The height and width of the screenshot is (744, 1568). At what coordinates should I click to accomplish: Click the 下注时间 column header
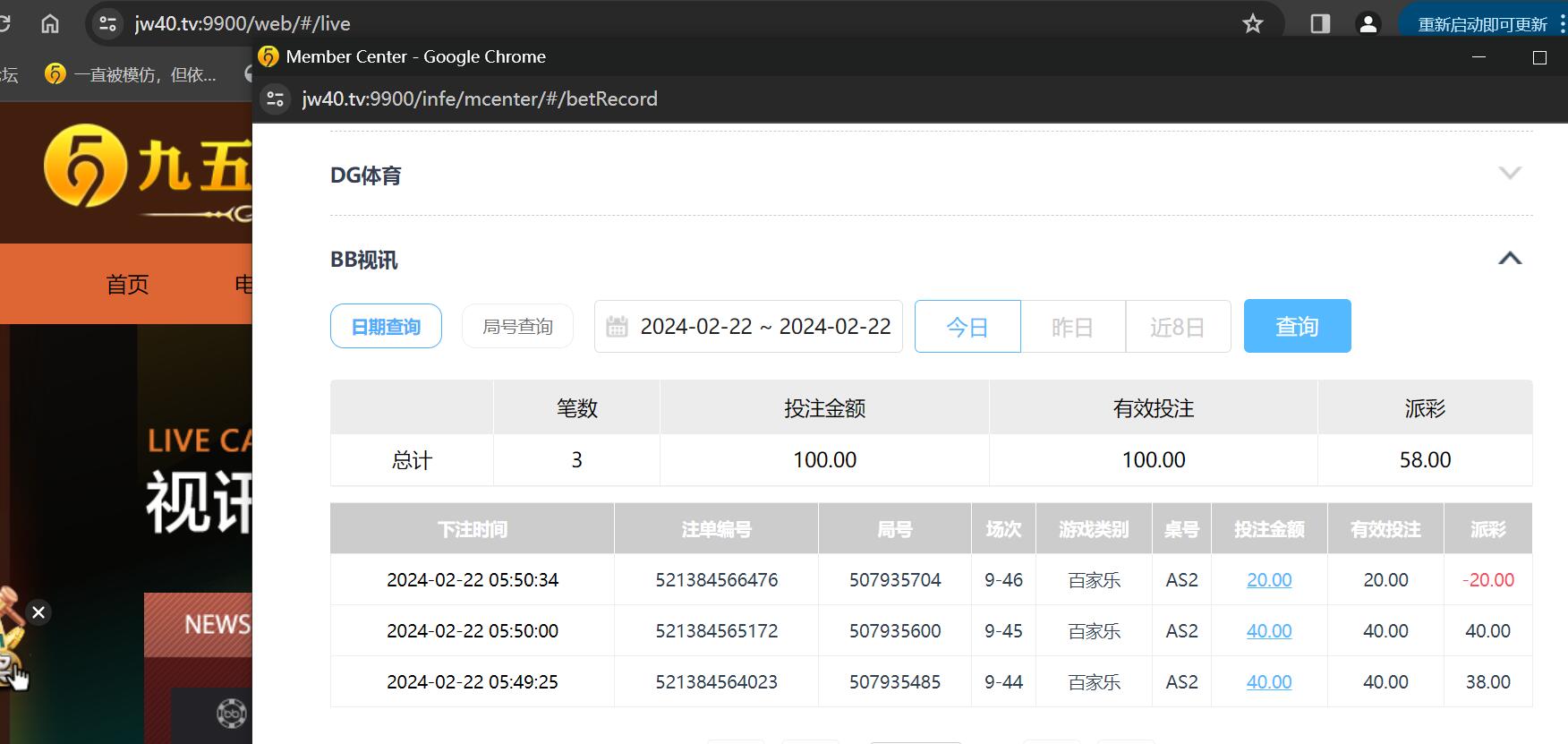[x=473, y=529]
